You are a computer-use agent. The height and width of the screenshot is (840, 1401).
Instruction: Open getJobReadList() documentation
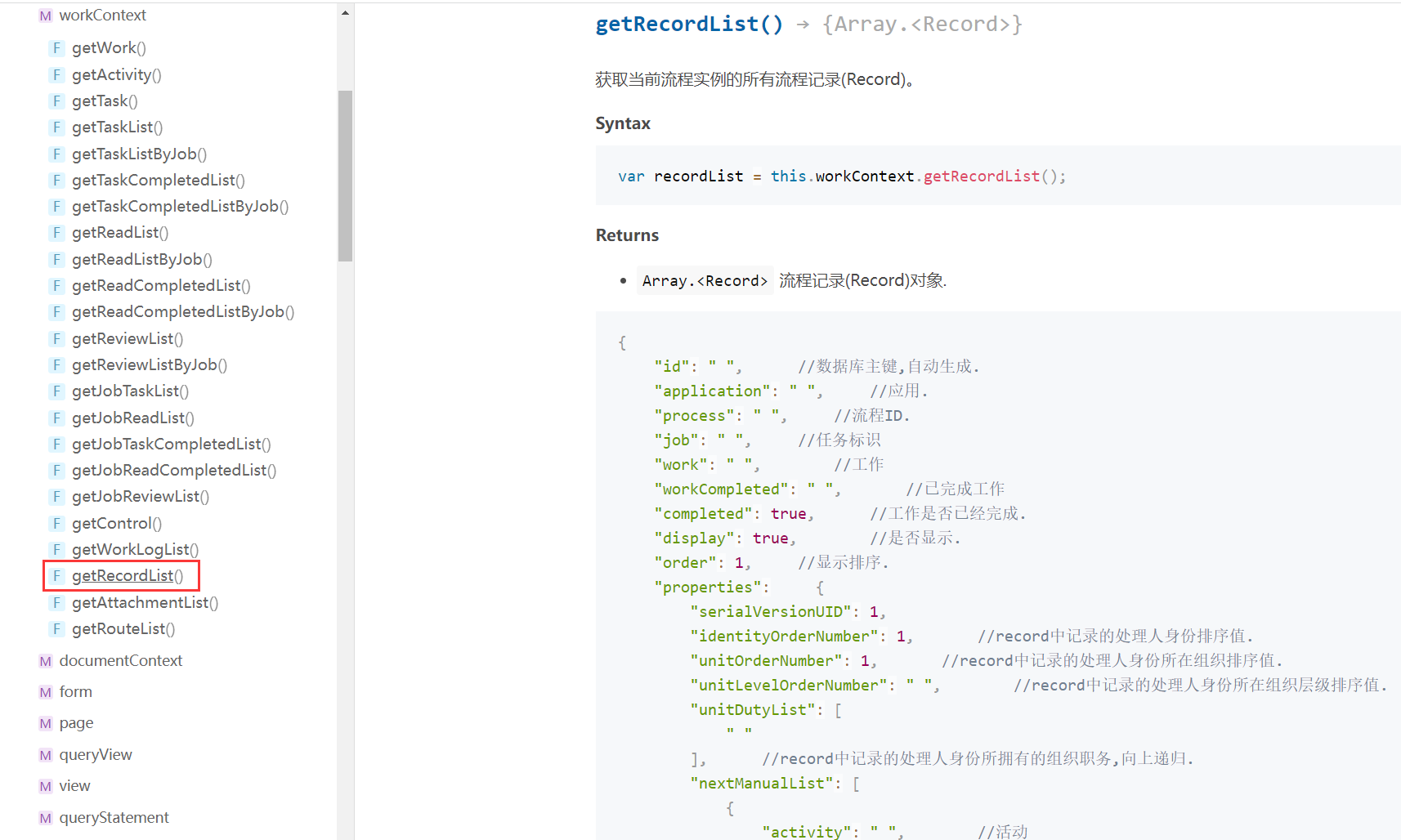click(133, 418)
